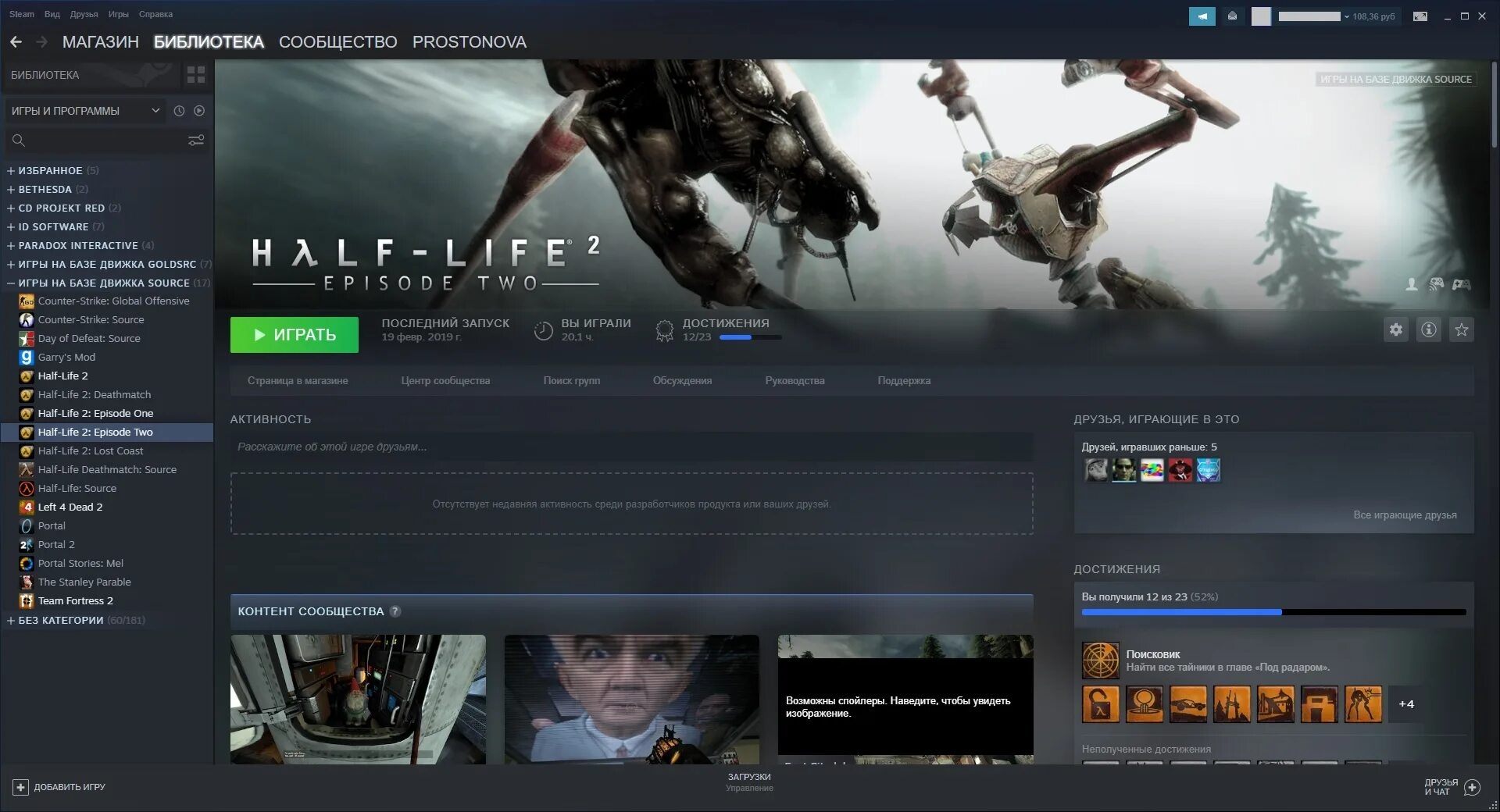Viewport: 1500px width, 812px height.
Task: Open the PROSTONOVA profile tab
Action: coord(470,41)
